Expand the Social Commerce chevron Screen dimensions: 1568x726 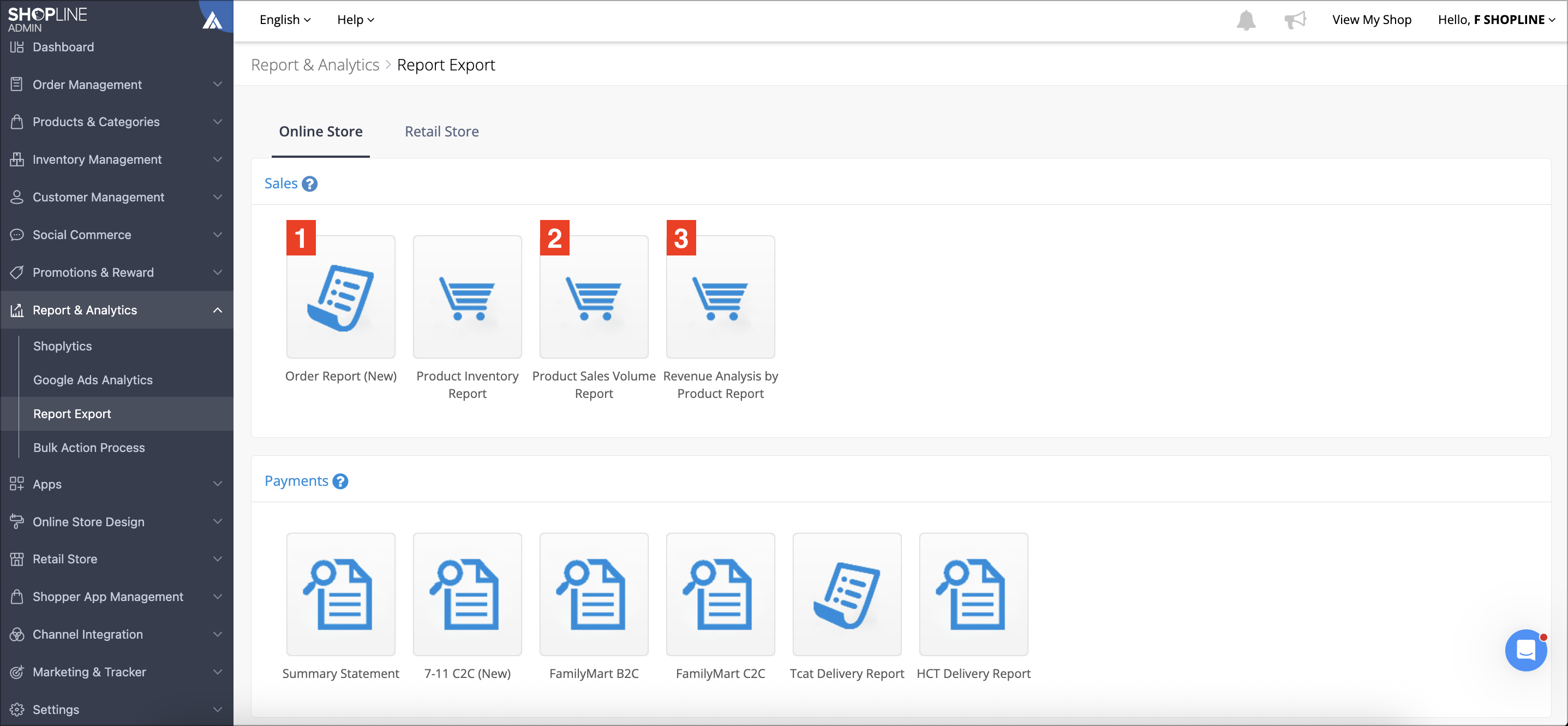click(x=217, y=235)
